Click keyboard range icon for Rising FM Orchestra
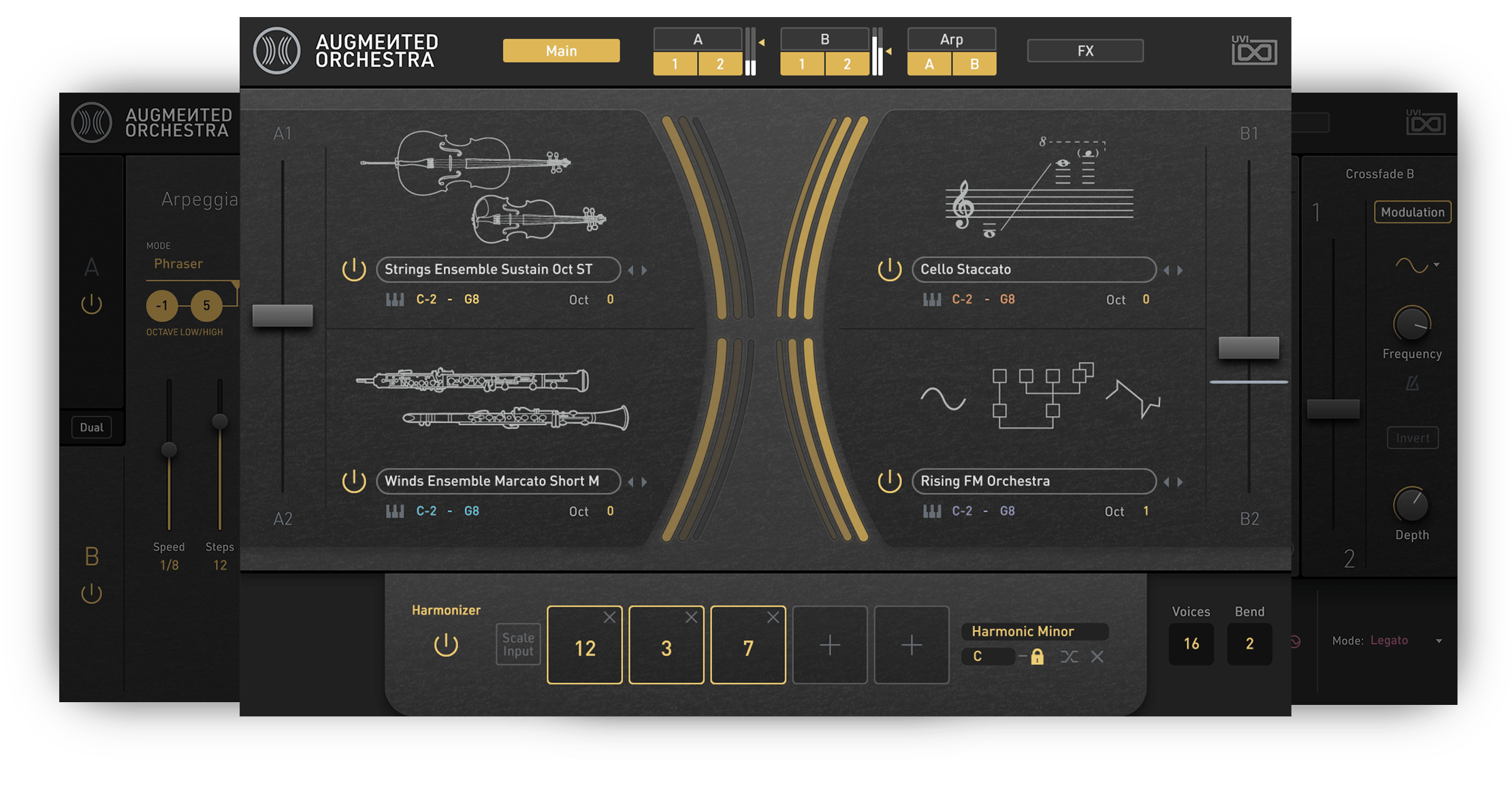 pyautogui.click(x=932, y=511)
